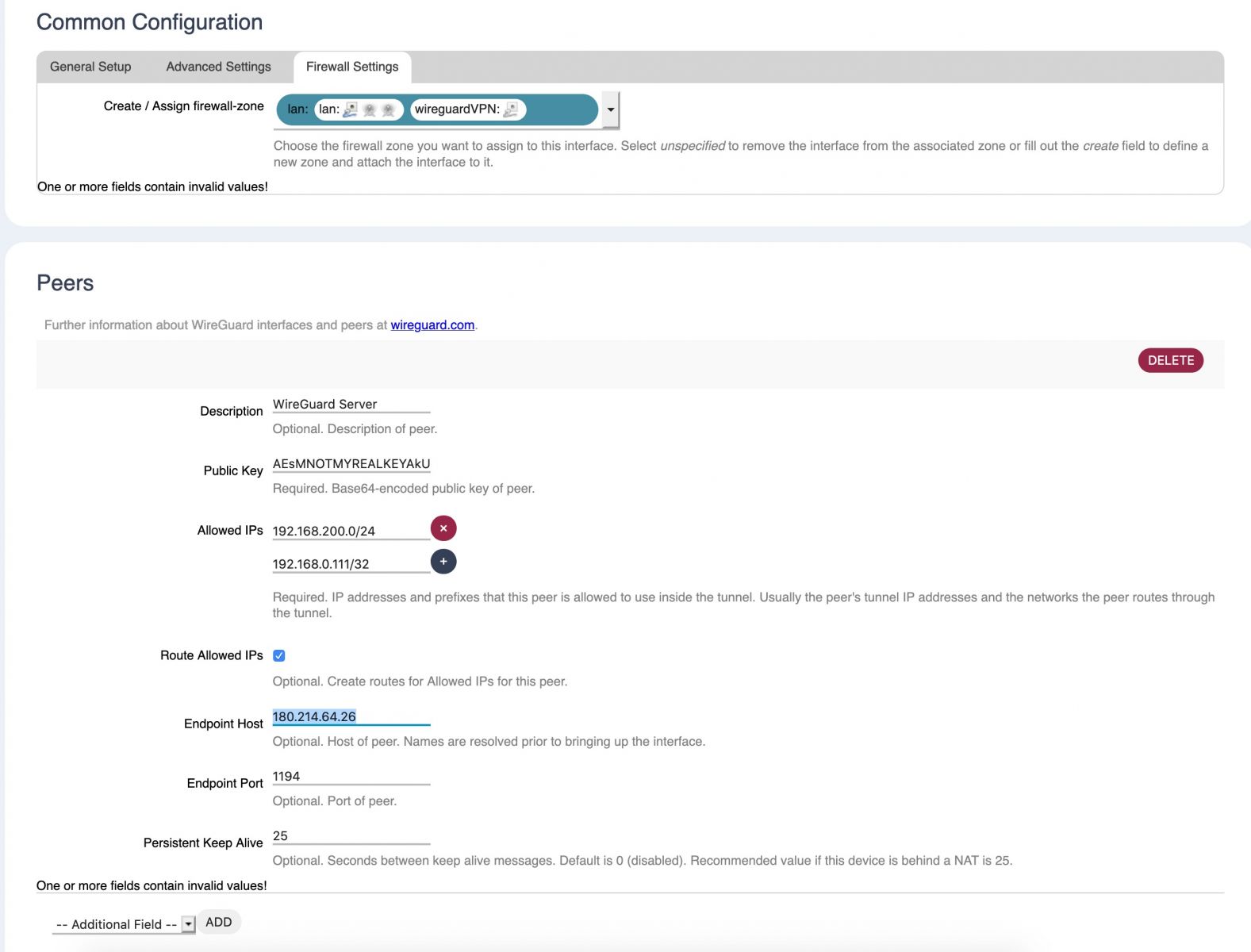This screenshot has width=1251, height=952.
Task: Click the first wireless icon in lan zone
Action: click(x=369, y=109)
